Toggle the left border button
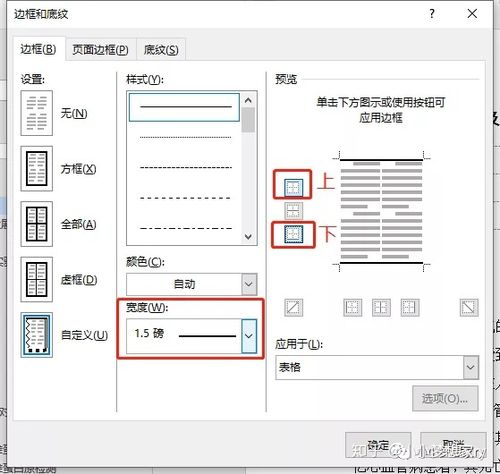 point(353,307)
